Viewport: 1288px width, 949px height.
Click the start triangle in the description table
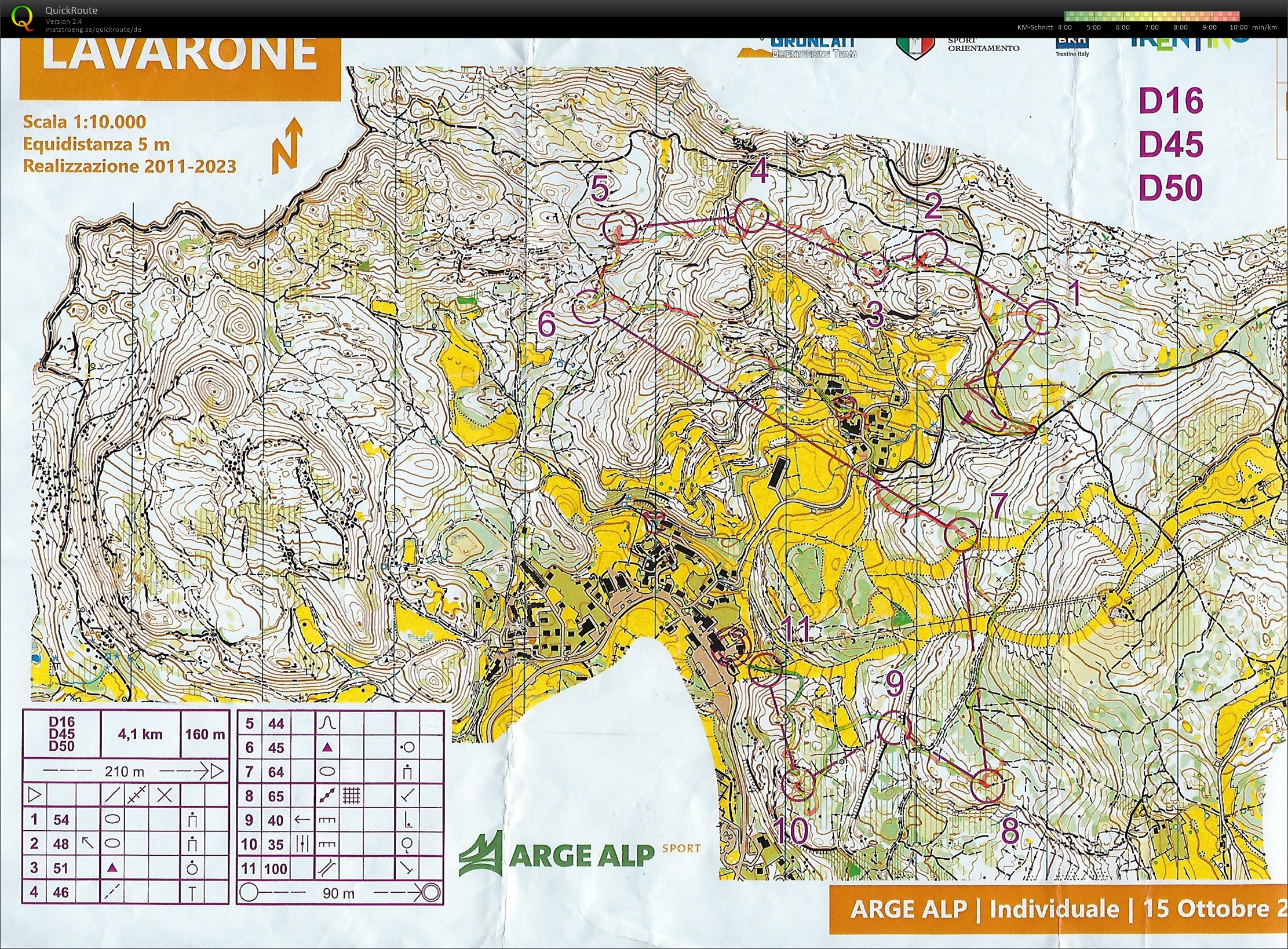35,795
